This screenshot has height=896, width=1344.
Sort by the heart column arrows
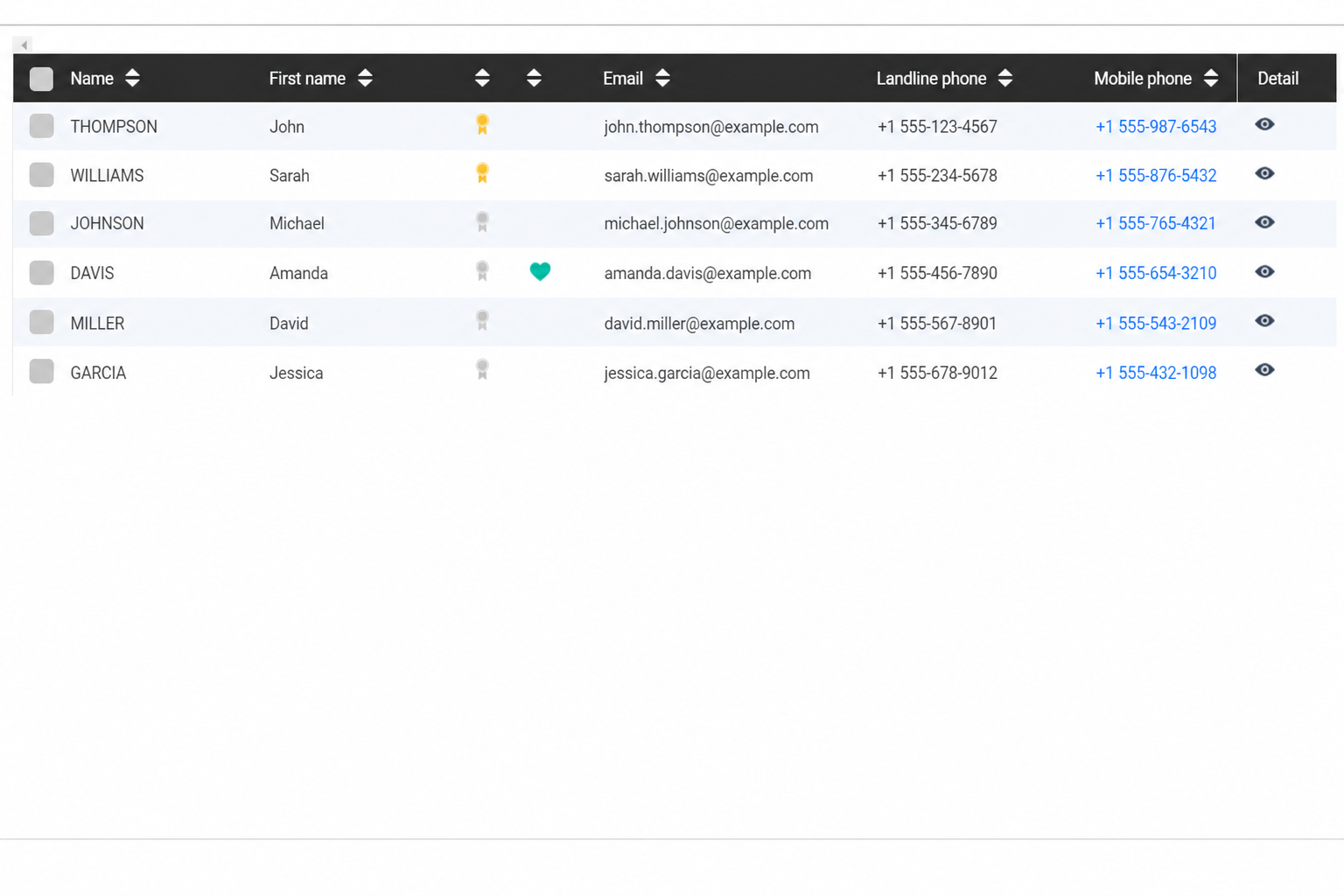pyautogui.click(x=534, y=78)
